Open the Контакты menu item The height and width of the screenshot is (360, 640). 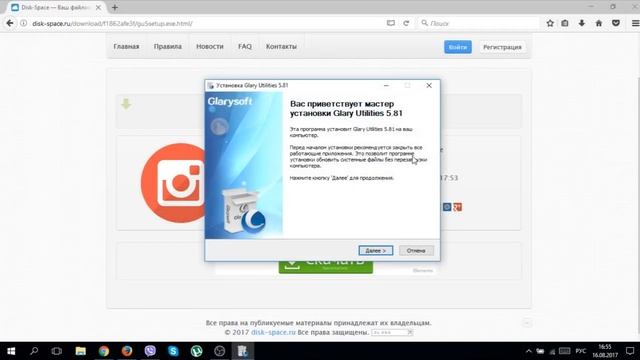click(281, 47)
